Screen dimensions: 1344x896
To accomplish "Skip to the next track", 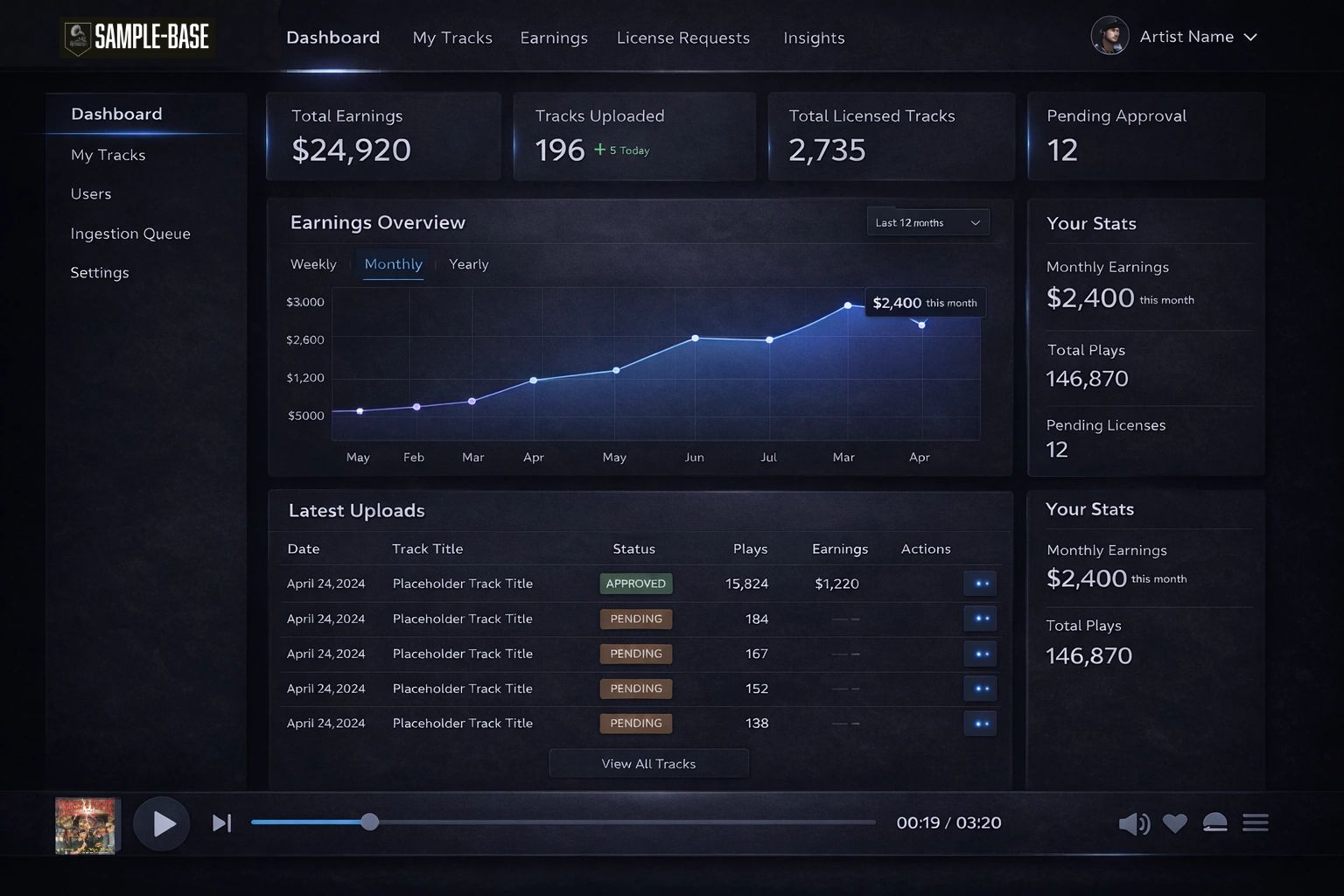I will pos(221,823).
